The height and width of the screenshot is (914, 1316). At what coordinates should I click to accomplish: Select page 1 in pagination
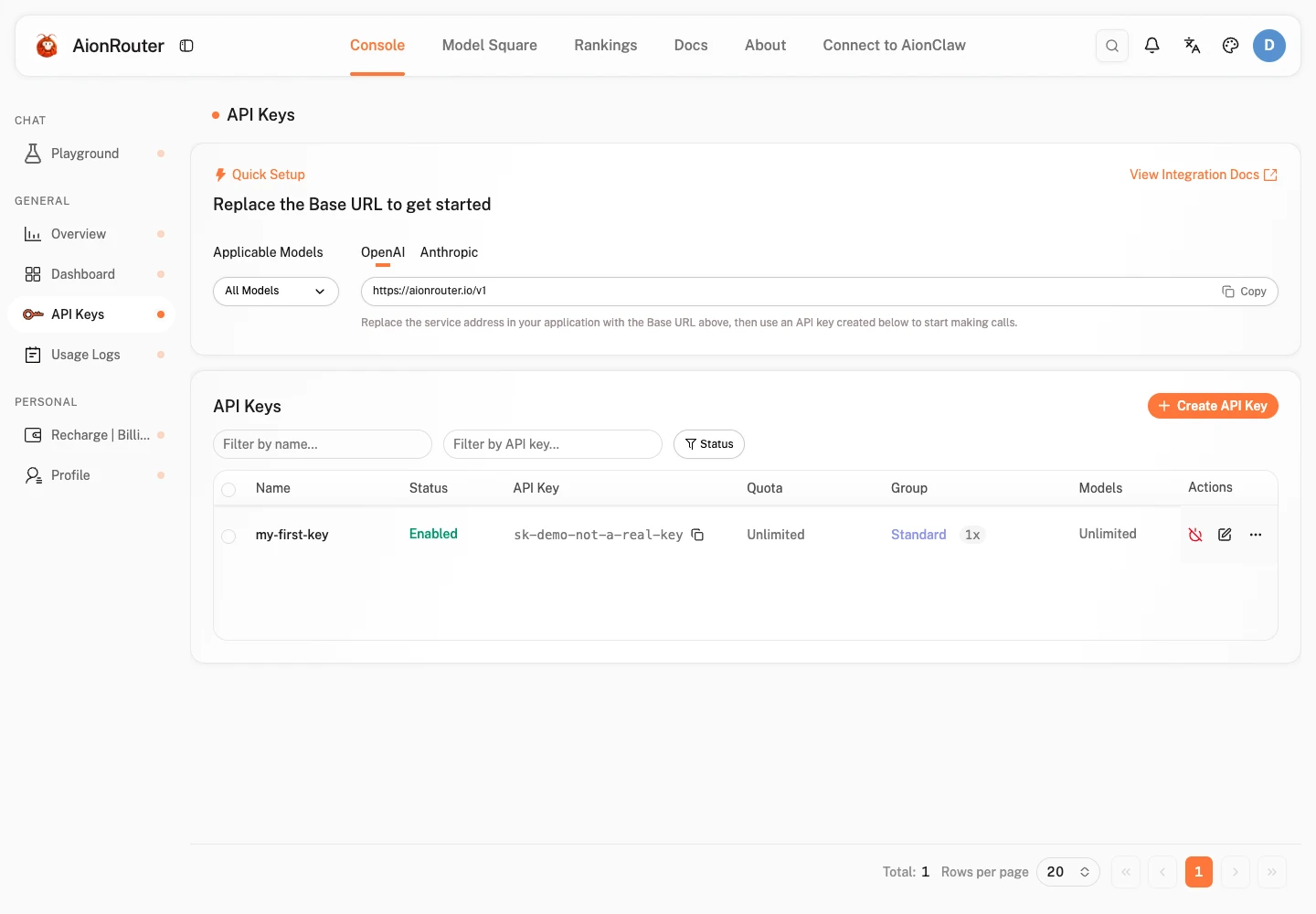pyautogui.click(x=1199, y=872)
